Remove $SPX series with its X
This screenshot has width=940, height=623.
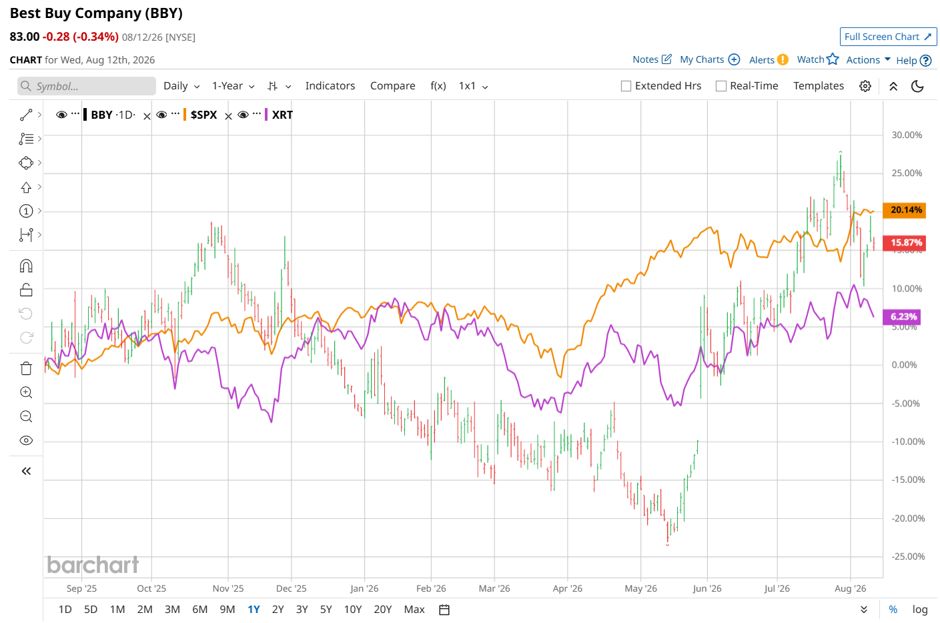228,116
